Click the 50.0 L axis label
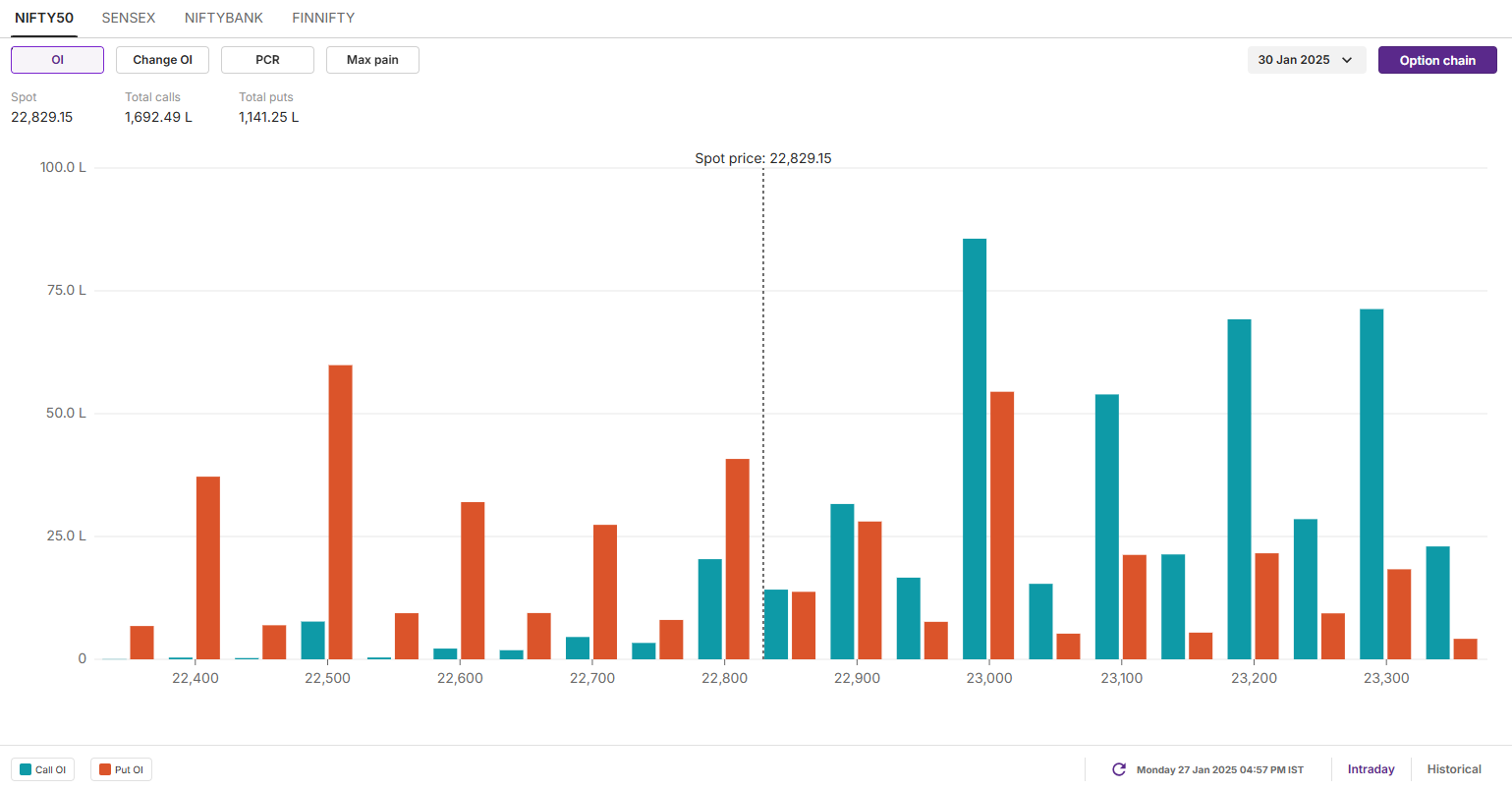 (x=67, y=413)
